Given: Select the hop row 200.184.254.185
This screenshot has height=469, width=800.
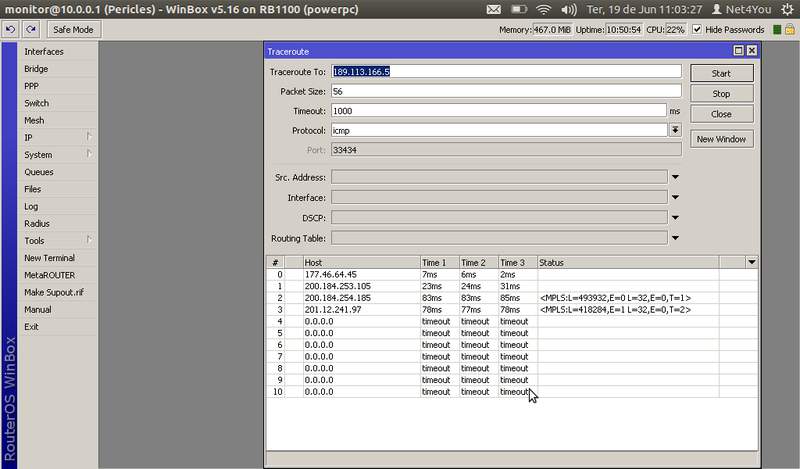Looking at the screenshot, I should (512, 298).
